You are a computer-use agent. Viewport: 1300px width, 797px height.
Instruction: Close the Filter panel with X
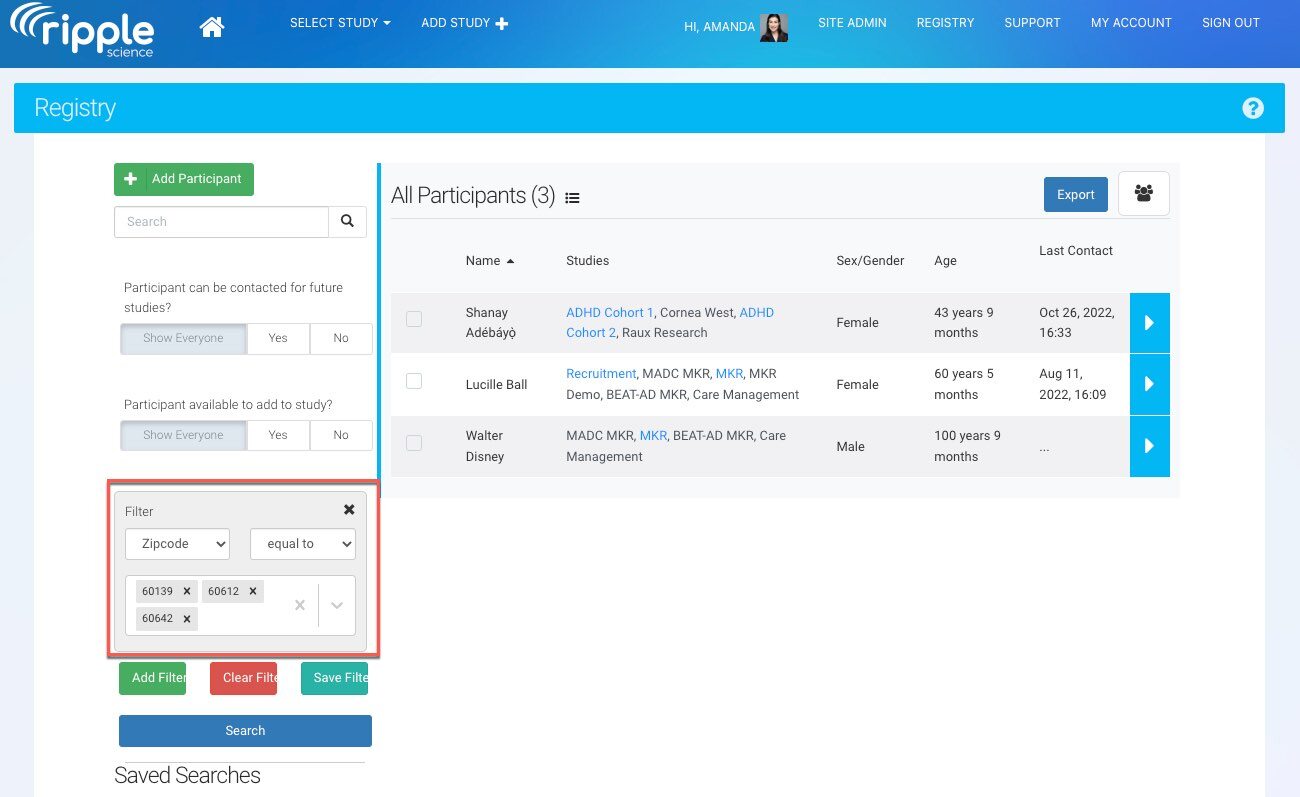click(x=349, y=510)
